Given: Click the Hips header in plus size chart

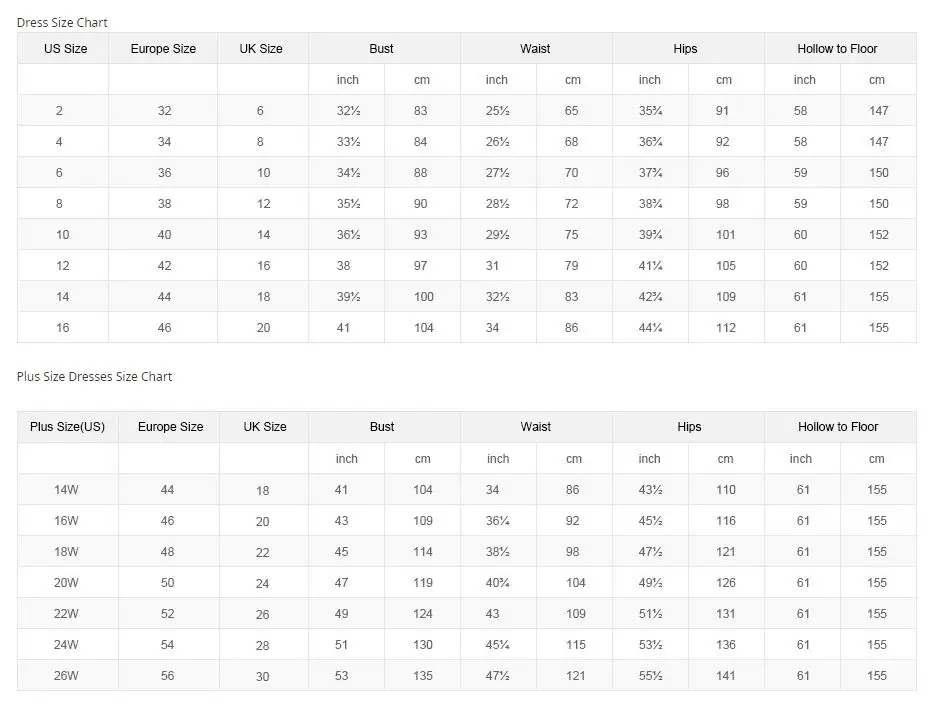Looking at the screenshot, I should pyautogui.click(x=689, y=427).
